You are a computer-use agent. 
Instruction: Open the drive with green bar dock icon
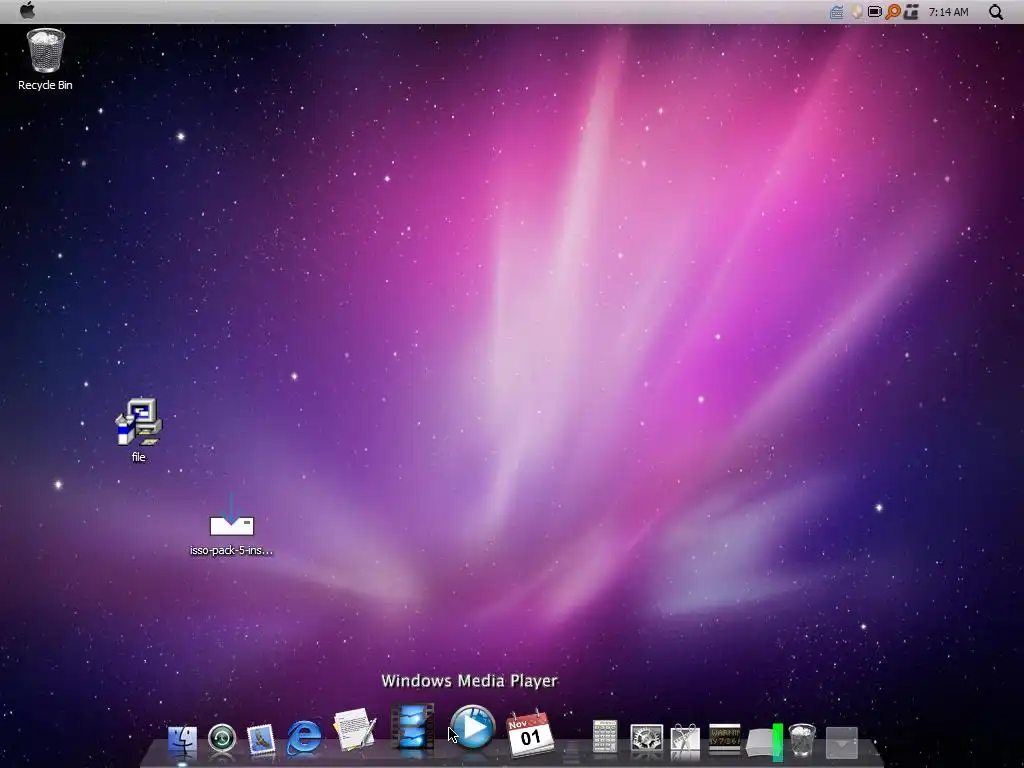[765, 742]
